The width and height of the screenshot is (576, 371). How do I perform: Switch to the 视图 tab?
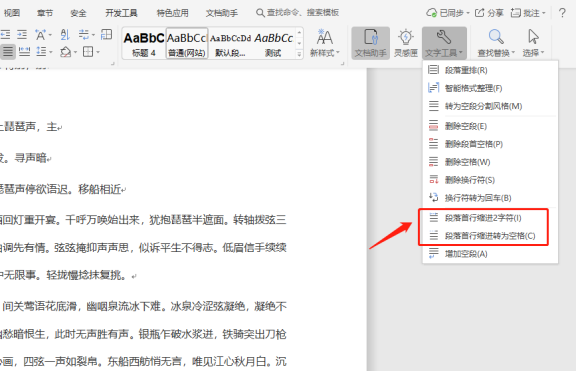pyautogui.click(x=12, y=13)
